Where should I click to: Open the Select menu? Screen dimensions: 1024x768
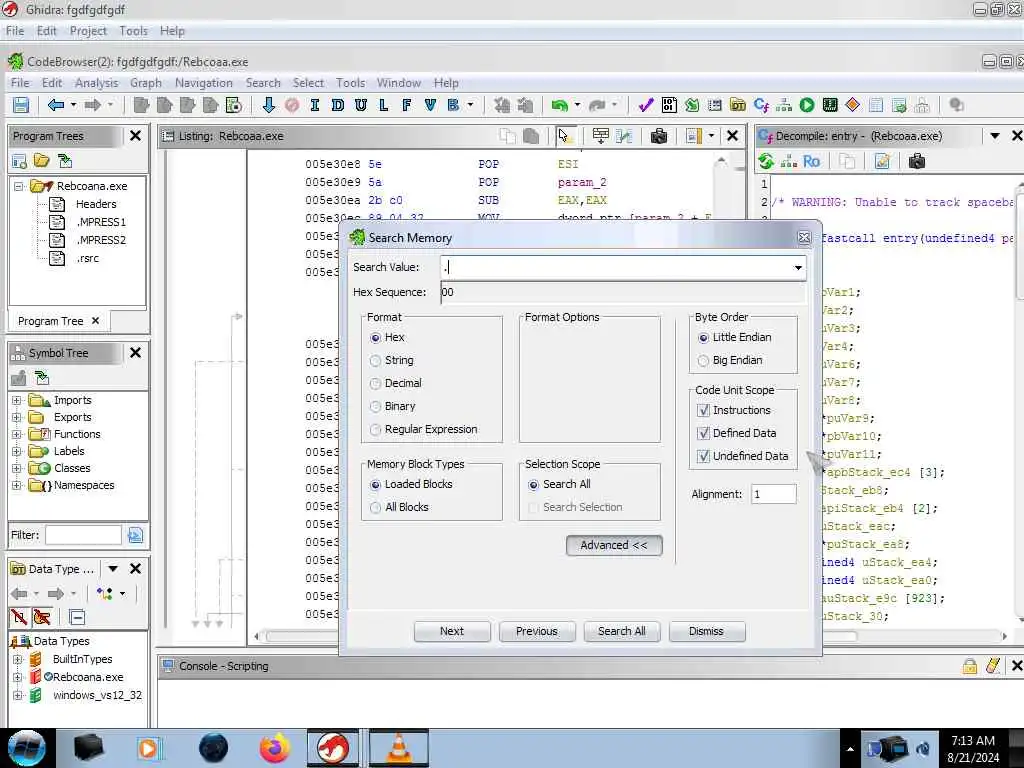(308, 83)
